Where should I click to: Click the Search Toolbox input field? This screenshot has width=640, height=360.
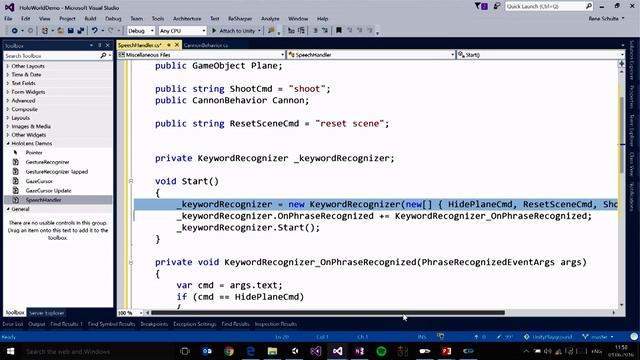tap(52, 56)
